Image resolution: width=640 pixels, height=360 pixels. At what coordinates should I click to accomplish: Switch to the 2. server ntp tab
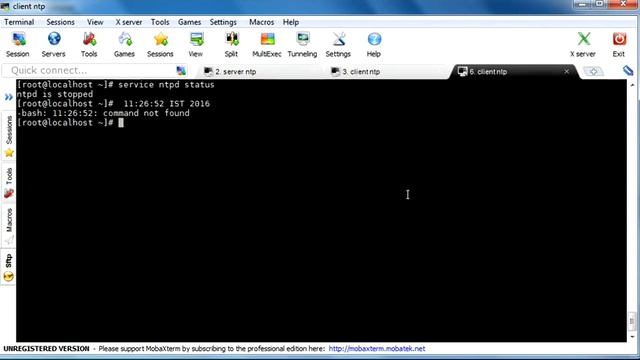click(x=261, y=71)
